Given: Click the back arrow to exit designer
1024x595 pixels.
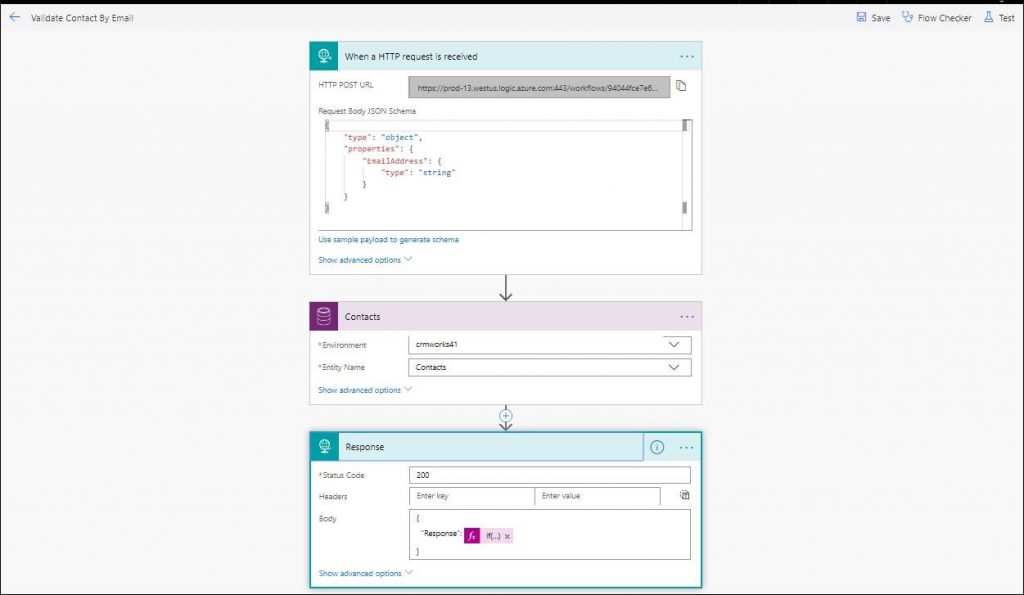Looking at the screenshot, I should 12,17.
